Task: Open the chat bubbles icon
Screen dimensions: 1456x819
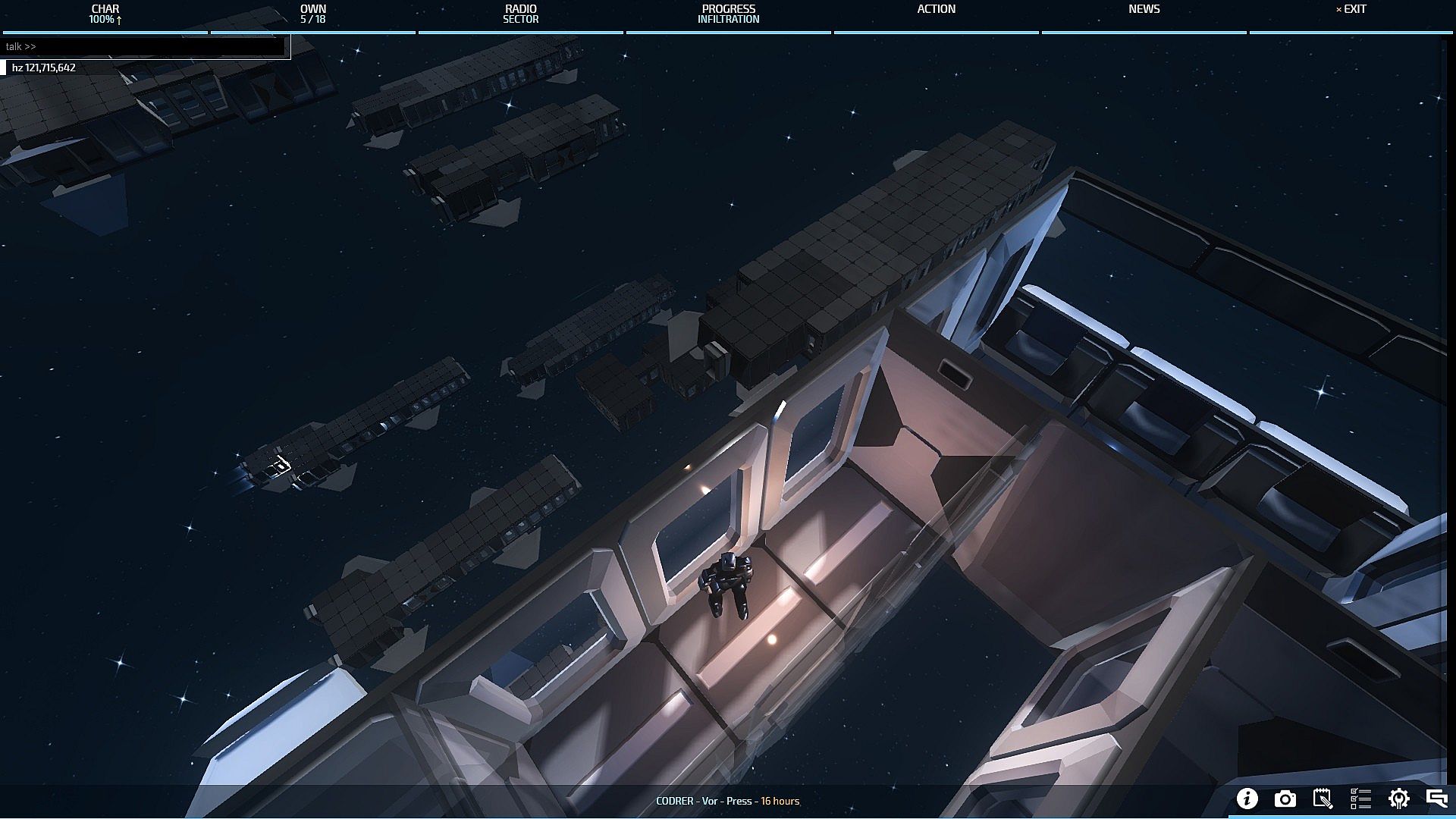Action: [x=1436, y=798]
